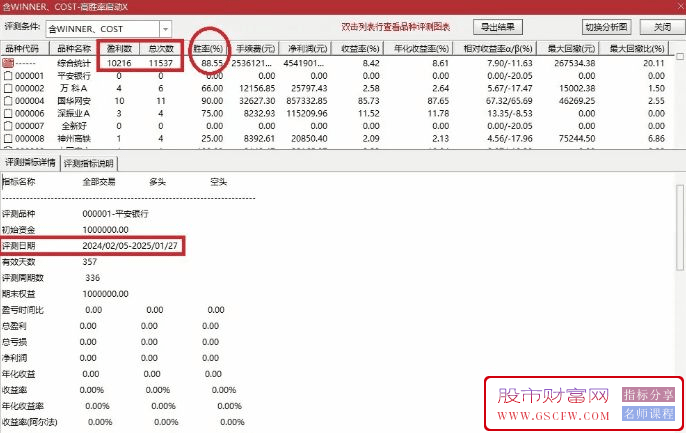
Task: Select the 深振业A row name
Action: pyautogui.click(x=74, y=114)
